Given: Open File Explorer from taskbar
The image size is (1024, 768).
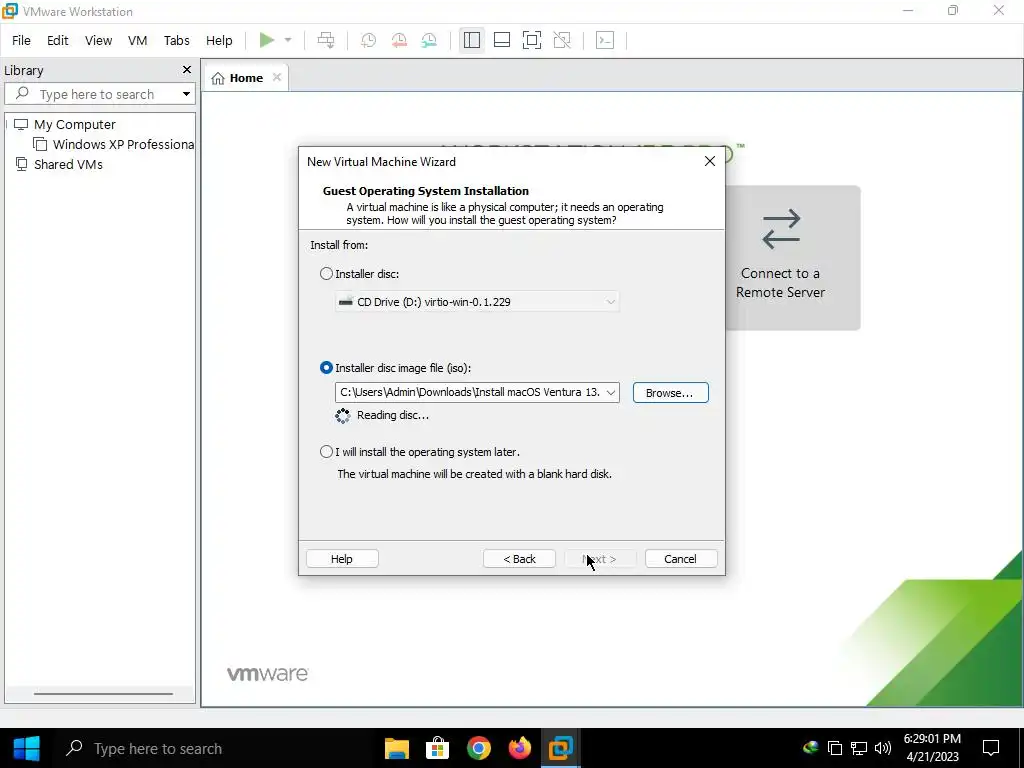Looking at the screenshot, I should [x=396, y=748].
